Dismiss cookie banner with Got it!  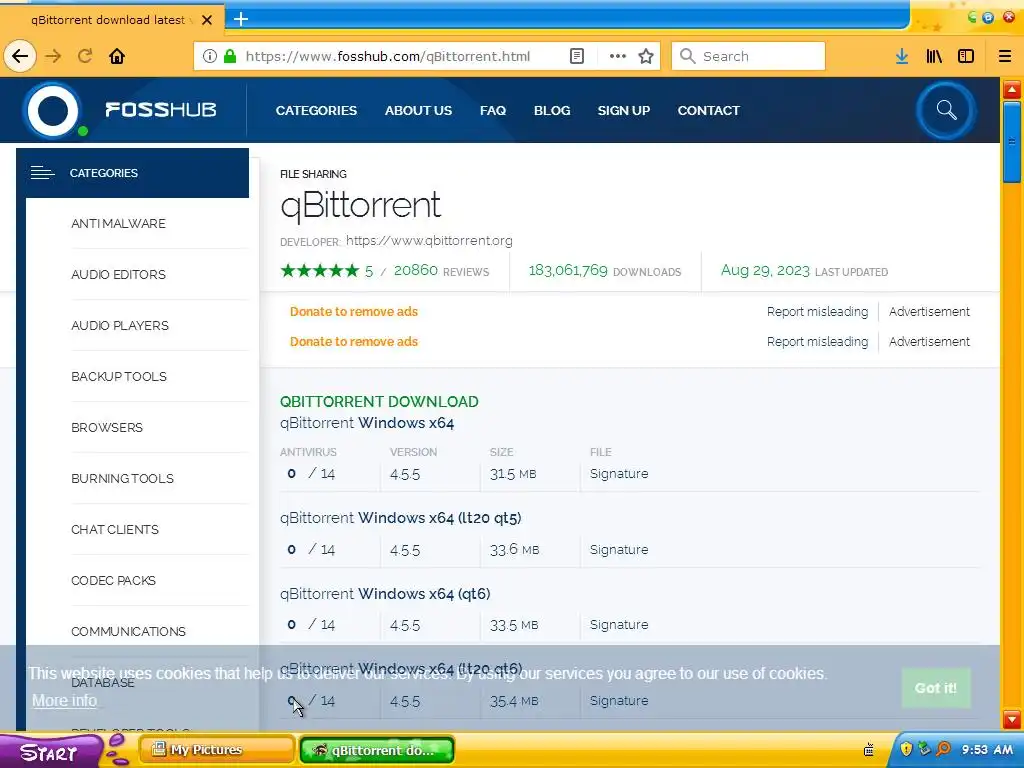936,688
